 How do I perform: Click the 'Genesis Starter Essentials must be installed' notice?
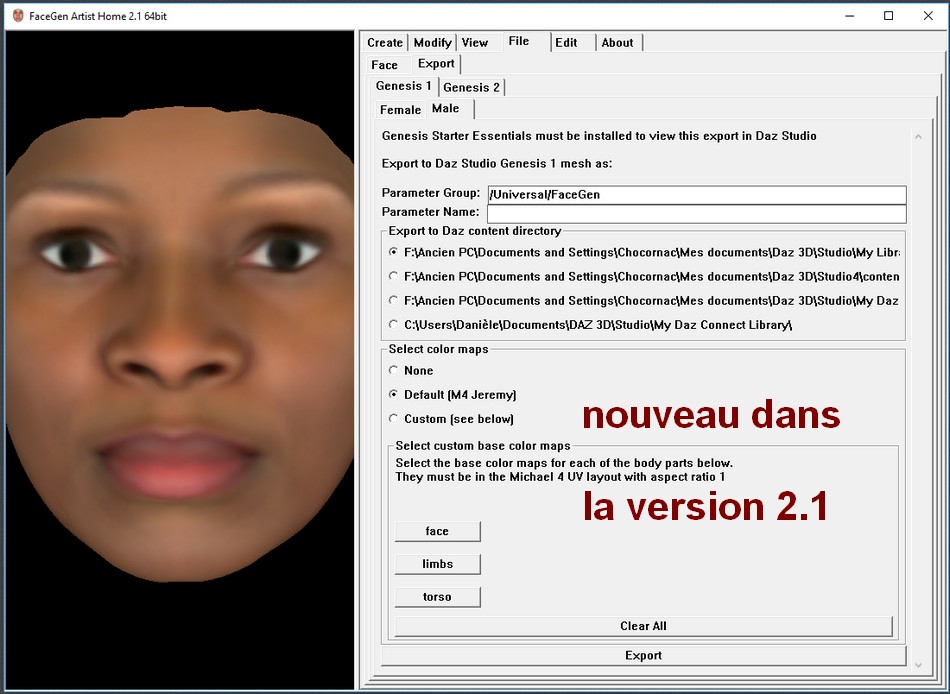point(599,136)
